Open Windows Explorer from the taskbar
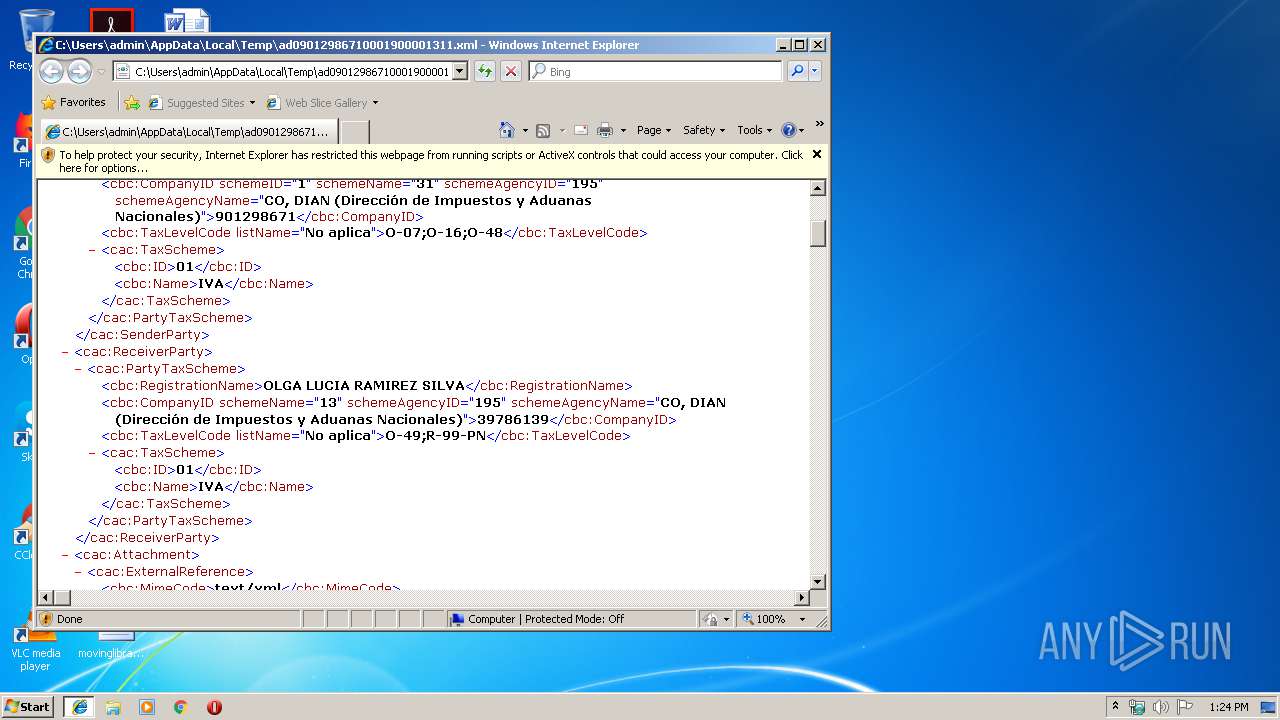The image size is (1280, 720). point(113,706)
